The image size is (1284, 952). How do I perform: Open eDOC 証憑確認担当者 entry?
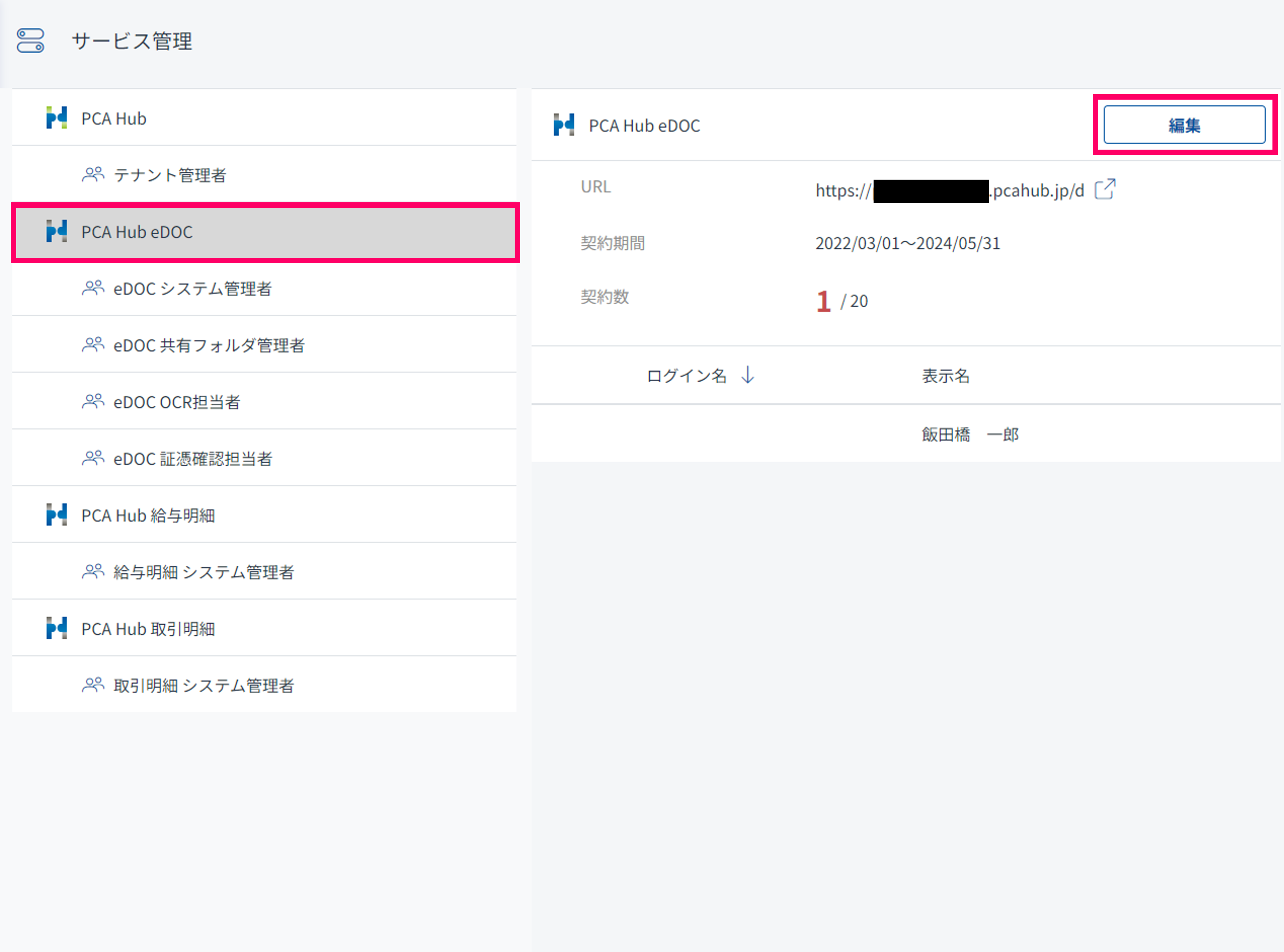[192, 459]
